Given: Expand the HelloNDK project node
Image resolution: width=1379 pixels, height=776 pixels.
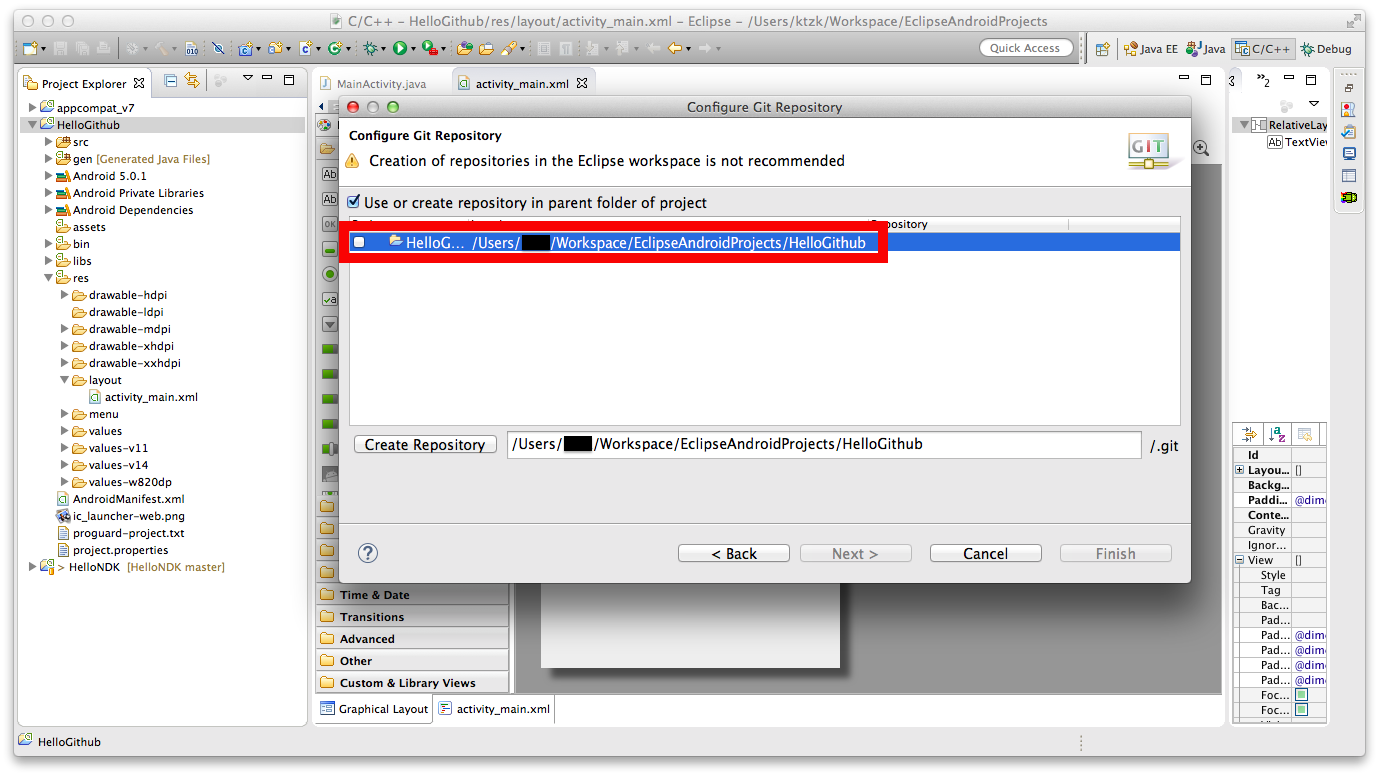Looking at the screenshot, I should tap(32, 567).
